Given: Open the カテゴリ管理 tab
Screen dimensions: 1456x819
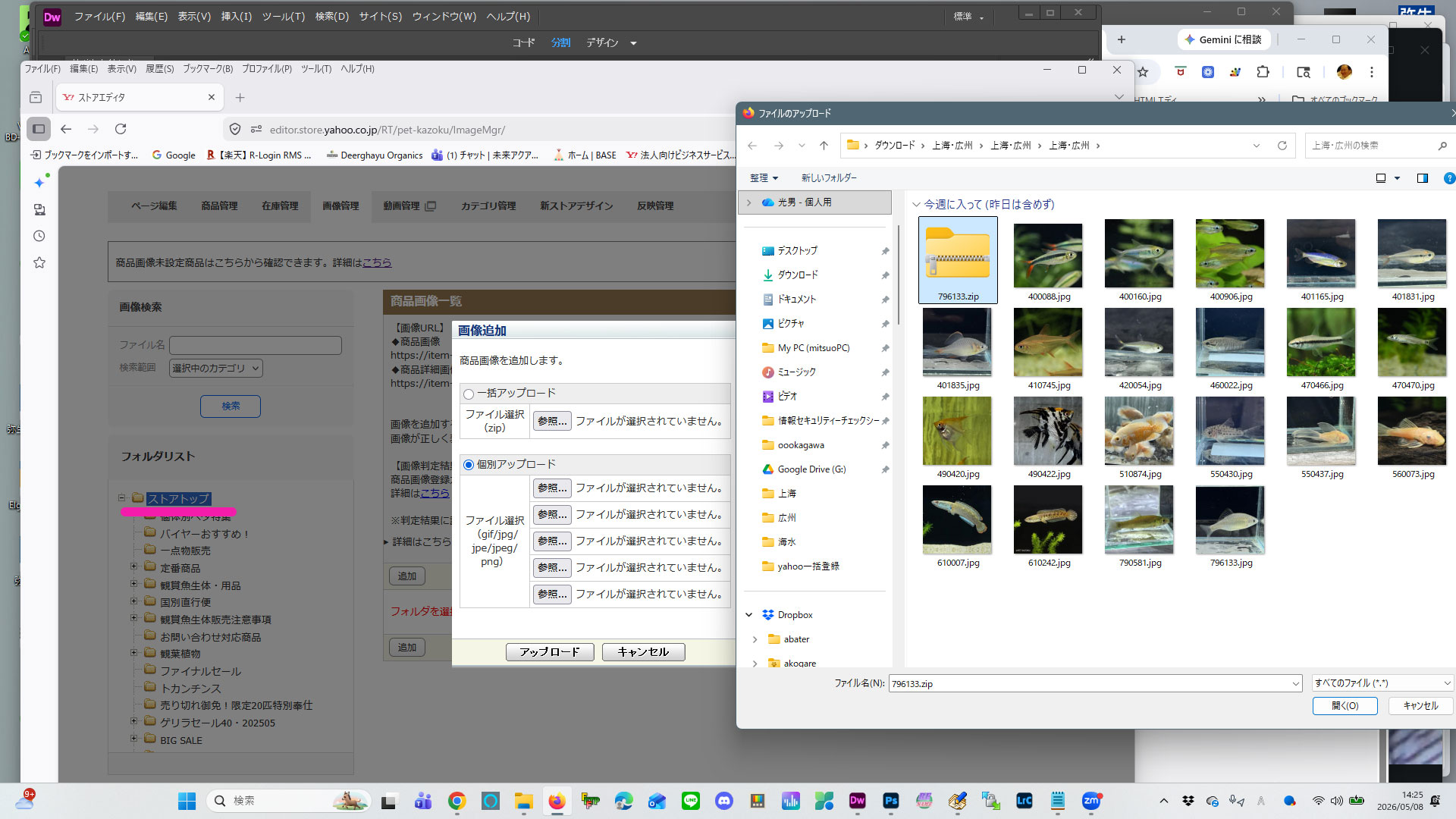Looking at the screenshot, I should (x=488, y=206).
